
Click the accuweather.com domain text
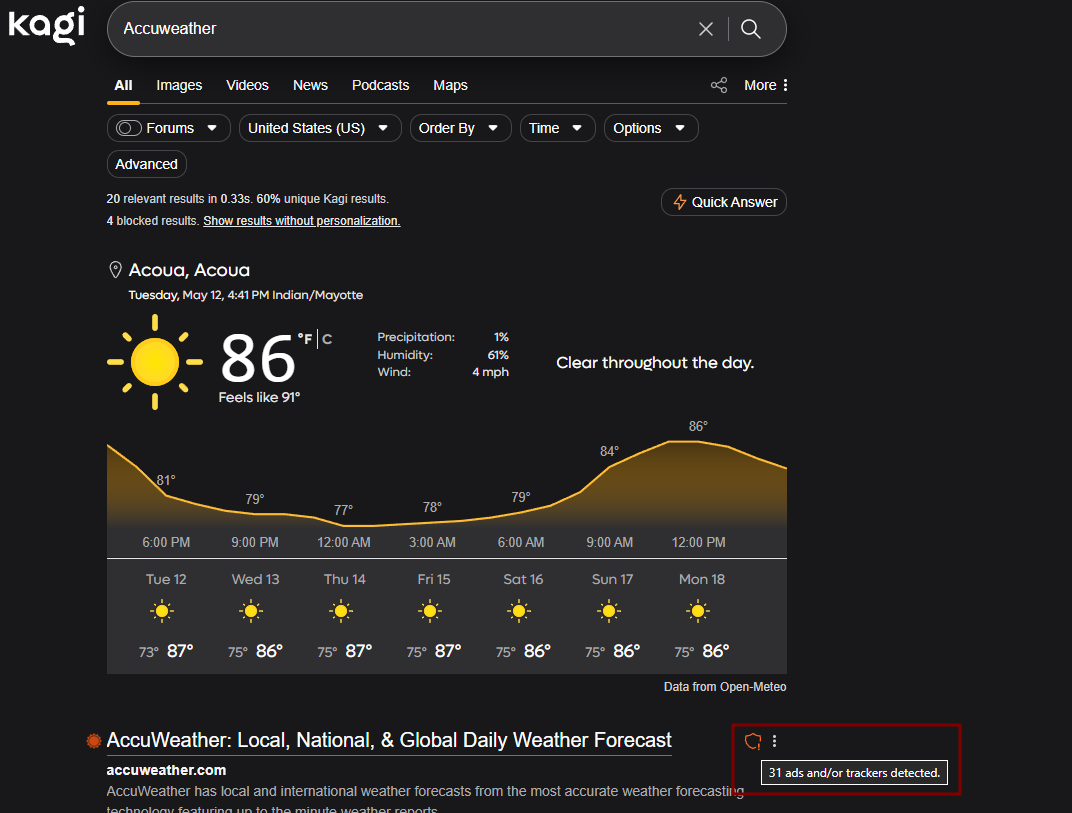point(166,770)
